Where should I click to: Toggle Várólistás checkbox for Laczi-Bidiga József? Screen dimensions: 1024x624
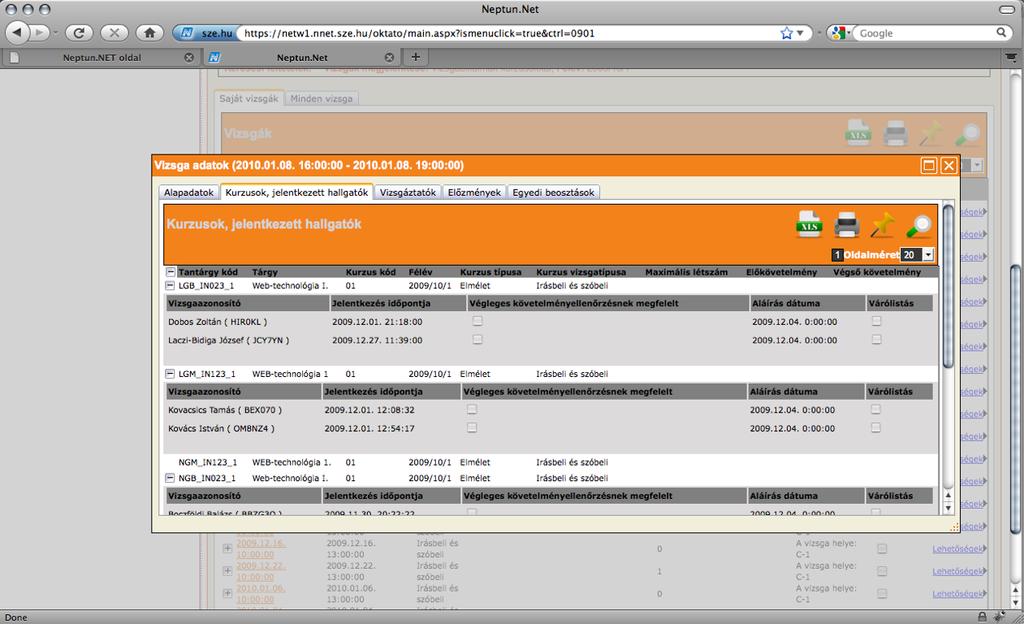pos(876,339)
